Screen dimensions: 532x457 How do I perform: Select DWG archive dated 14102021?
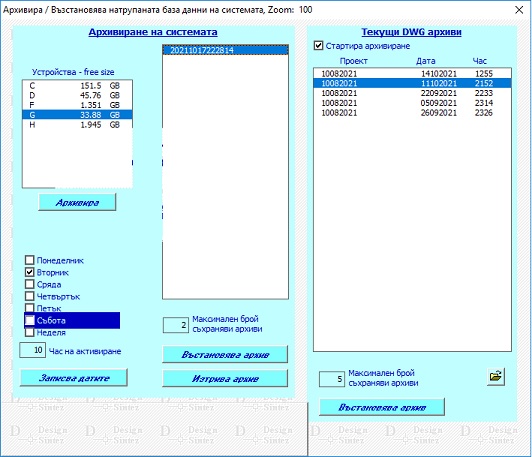coord(412,74)
